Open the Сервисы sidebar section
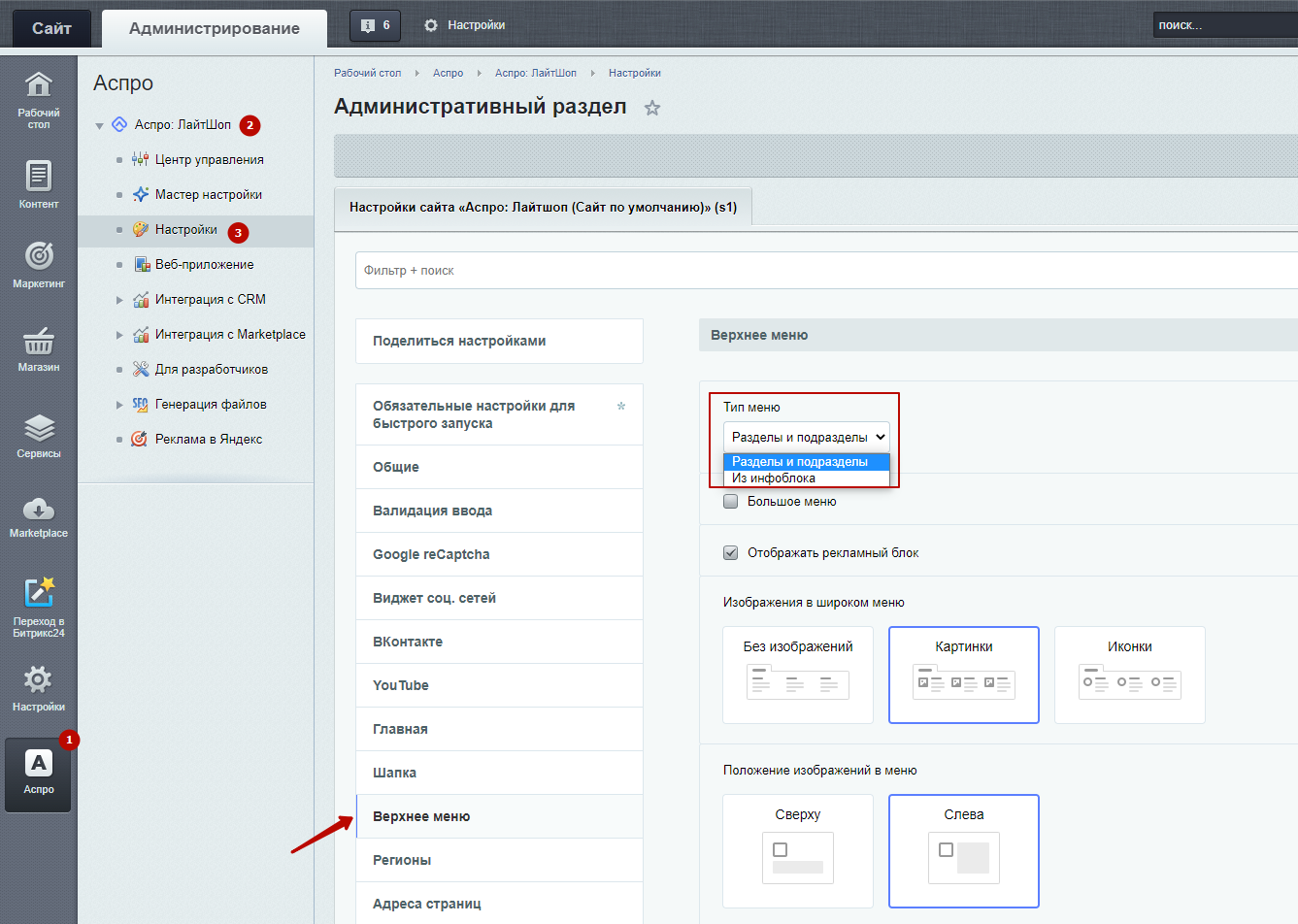The image size is (1298, 924). coord(39,436)
